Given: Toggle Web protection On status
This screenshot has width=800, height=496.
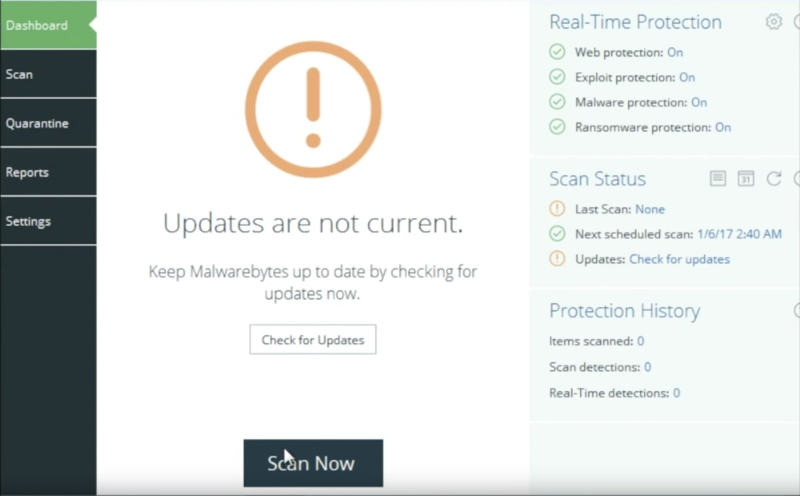Looking at the screenshot, I should pos(675,52).
